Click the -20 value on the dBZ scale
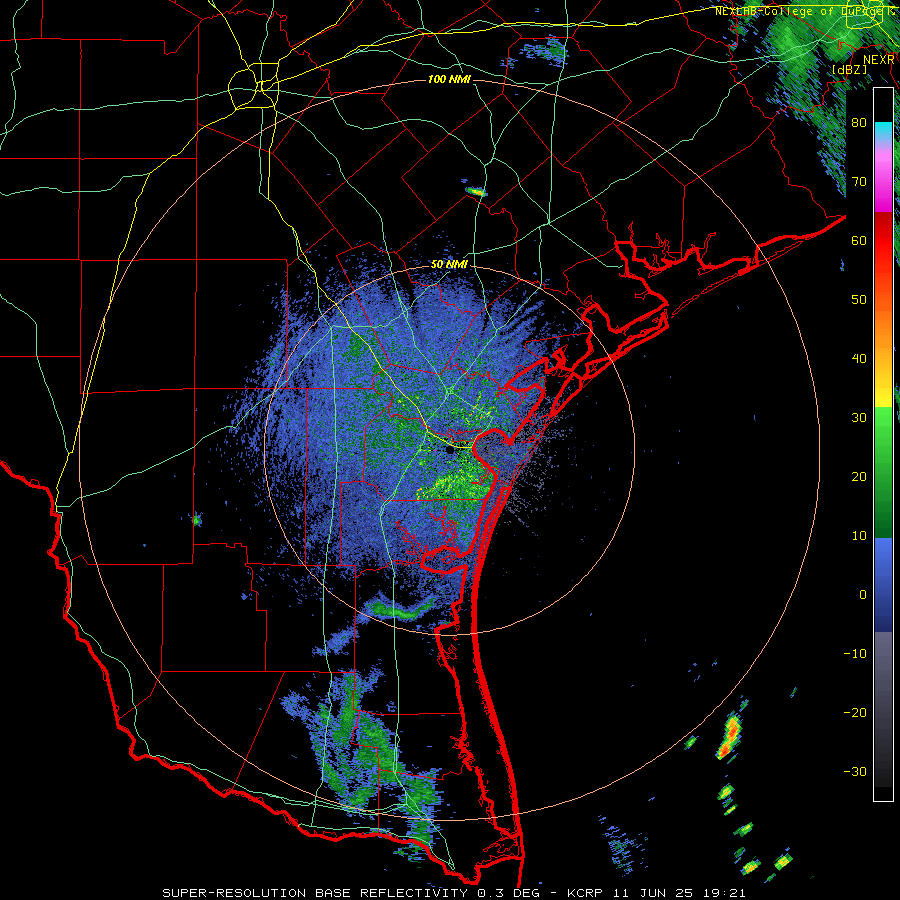 click(x=855, y=714)
